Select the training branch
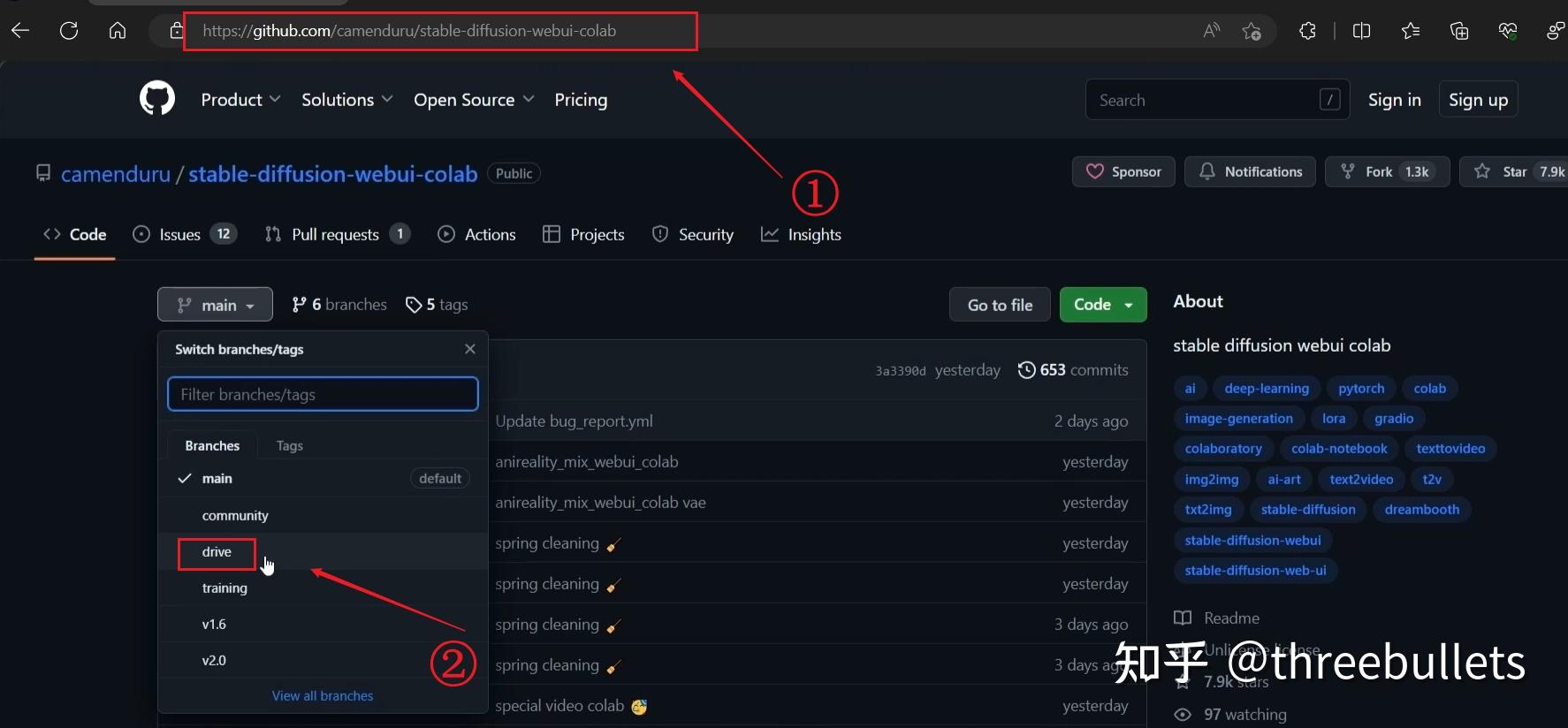This screenshot has height=728, width=1568. pos(323,588)
